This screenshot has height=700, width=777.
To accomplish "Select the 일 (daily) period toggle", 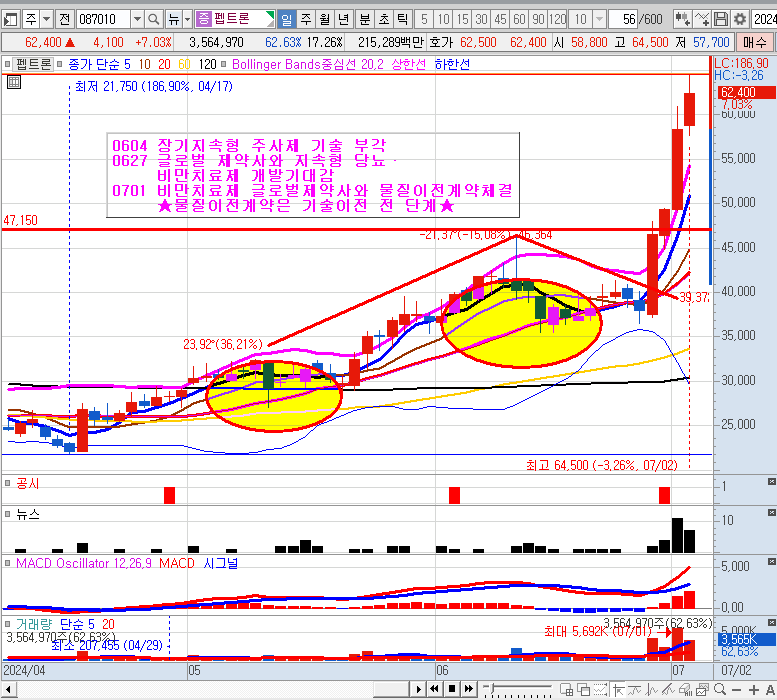I will pyautogui.click(x=286, y=19).
